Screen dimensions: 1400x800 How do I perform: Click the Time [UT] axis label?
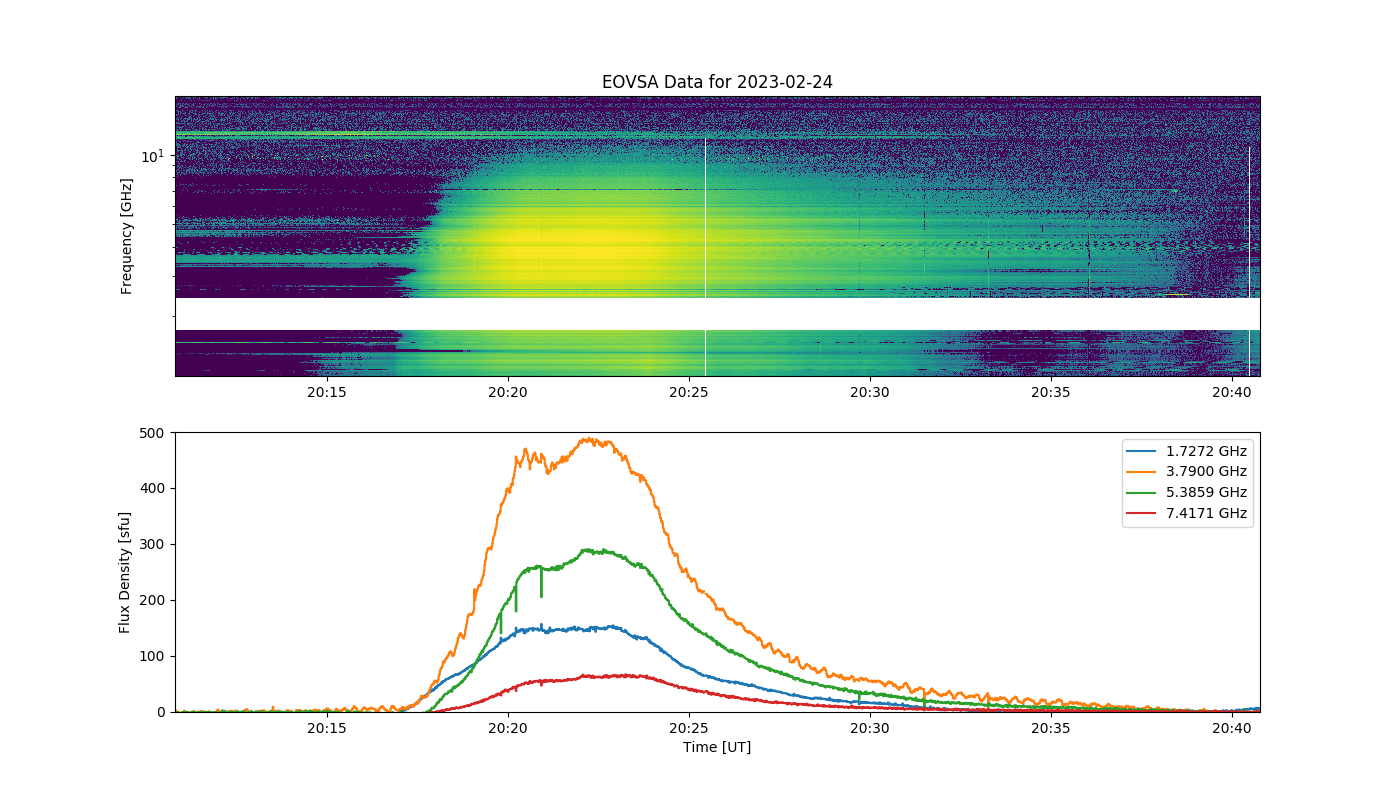(x=717, y=747)
